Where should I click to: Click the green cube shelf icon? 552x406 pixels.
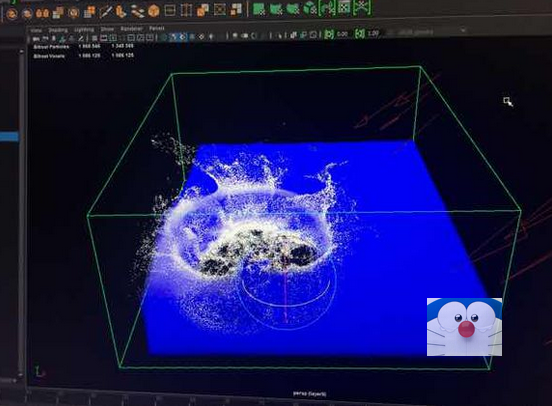click(310, 8)
